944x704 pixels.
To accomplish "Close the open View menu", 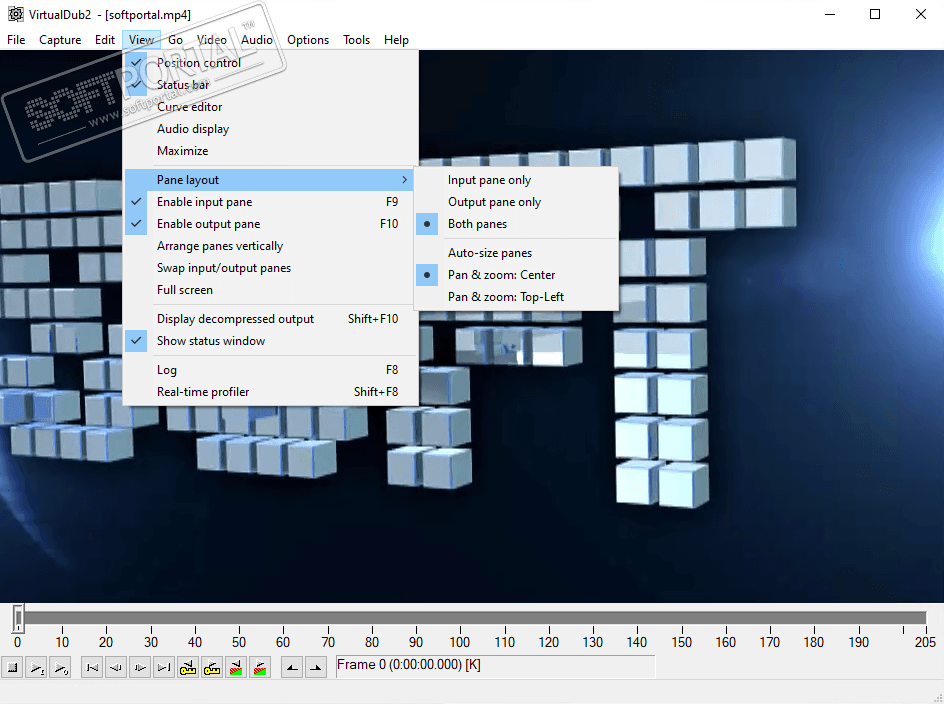I will pyautogui.click(x=141, y=40).
